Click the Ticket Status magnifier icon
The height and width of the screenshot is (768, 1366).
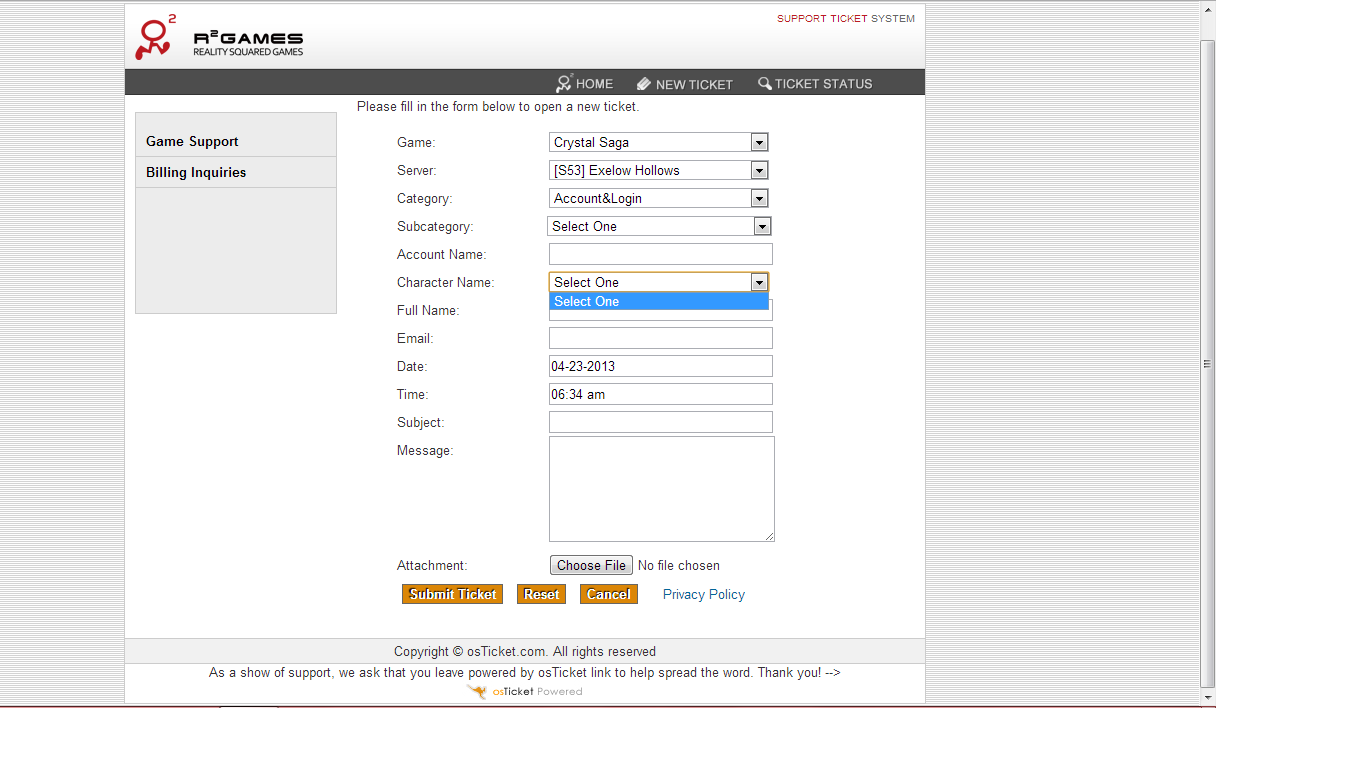click(765, 84)
